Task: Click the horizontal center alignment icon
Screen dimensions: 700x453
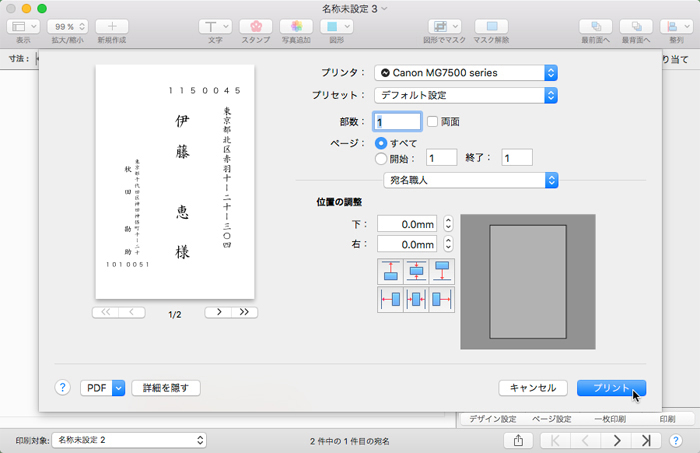Action: click(416, 299)
